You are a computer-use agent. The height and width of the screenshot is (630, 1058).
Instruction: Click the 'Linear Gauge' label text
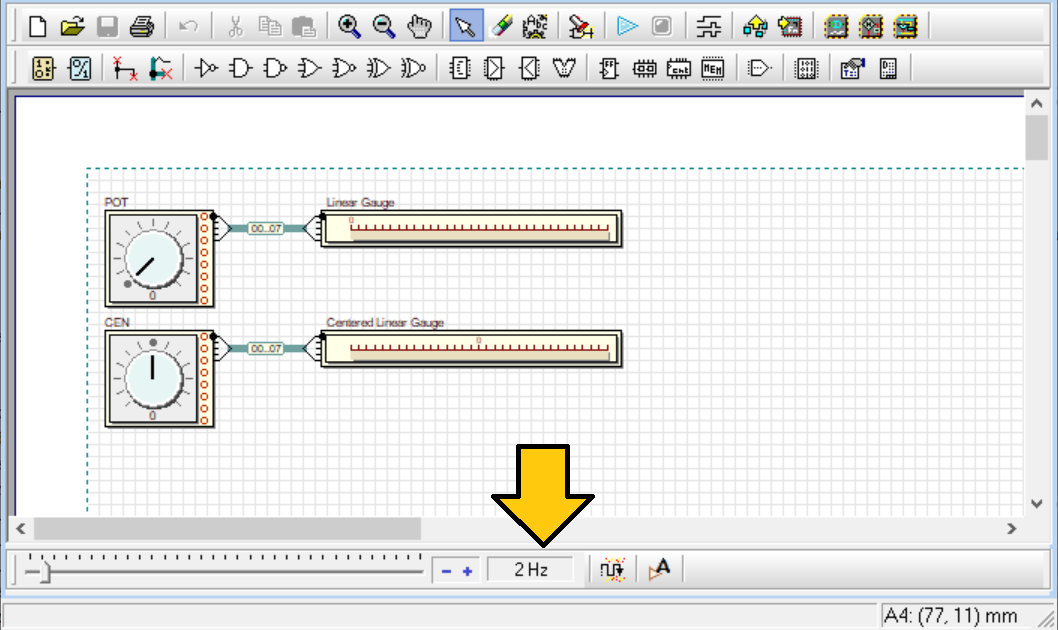360,202
